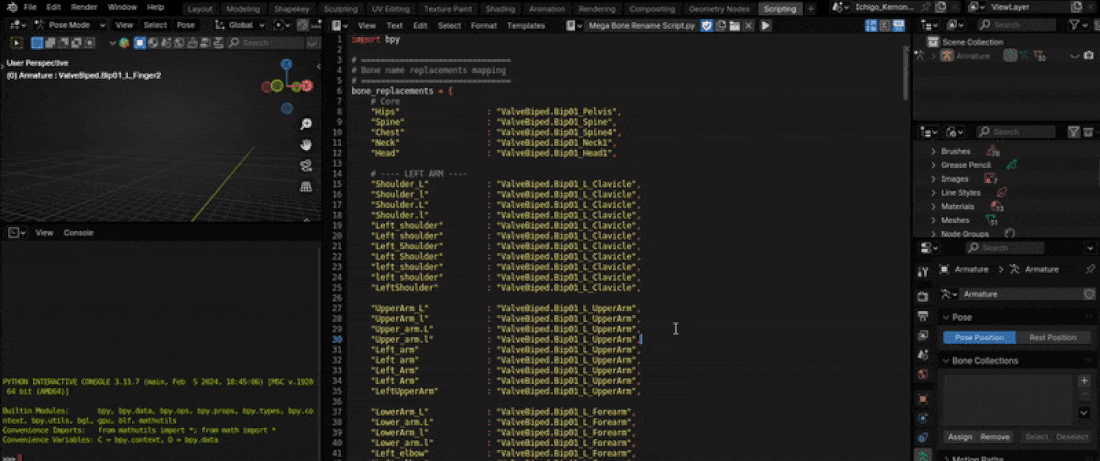Open Pose menu in viewport header
This screenshot has width=1100, height=461.
(186, 25)
